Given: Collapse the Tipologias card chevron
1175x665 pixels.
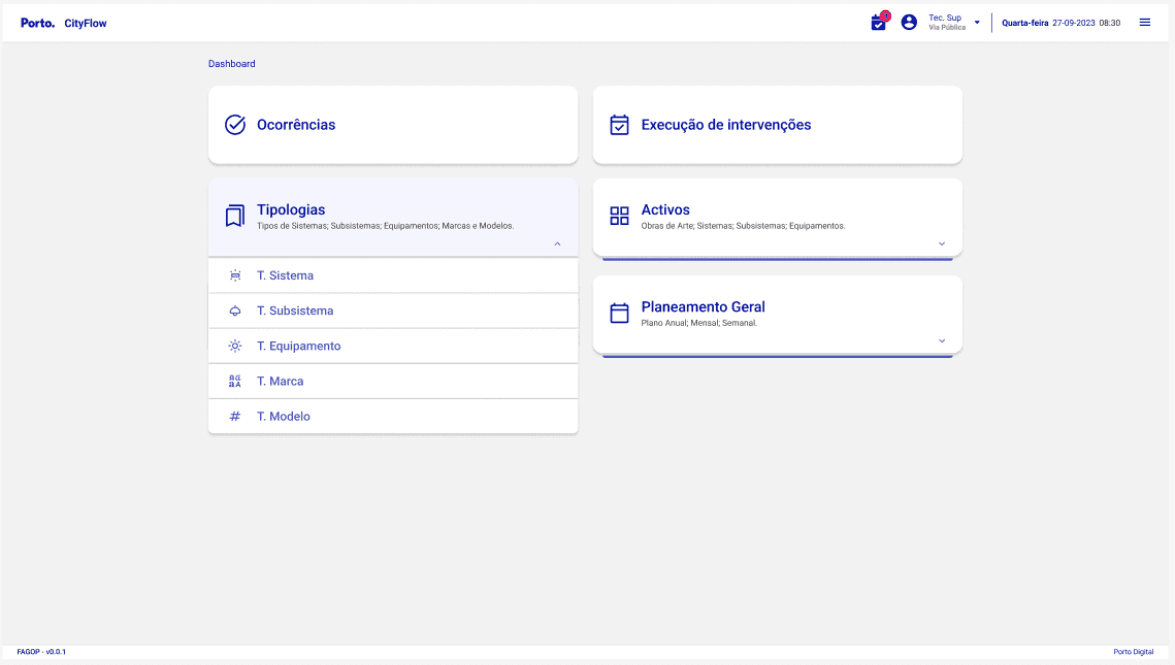Looking at the screenshot, I should tap(558, 244).
